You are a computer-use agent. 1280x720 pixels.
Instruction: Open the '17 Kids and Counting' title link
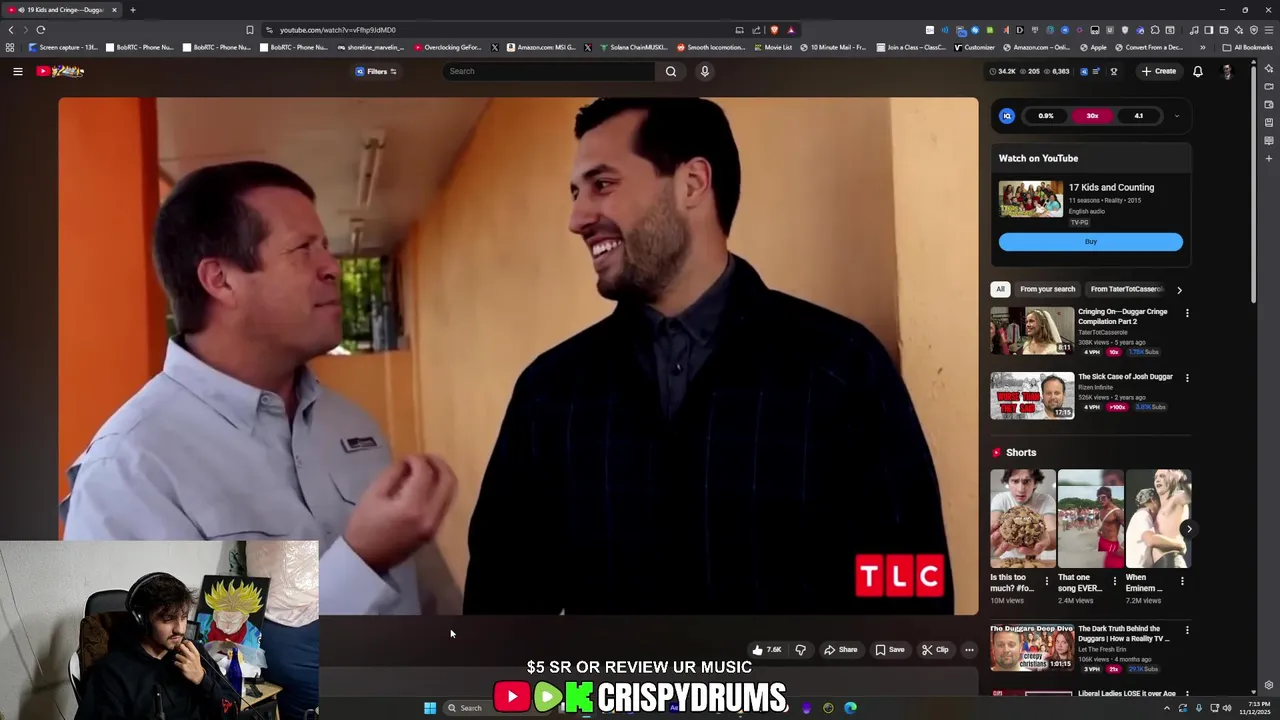pos(1111,187)
